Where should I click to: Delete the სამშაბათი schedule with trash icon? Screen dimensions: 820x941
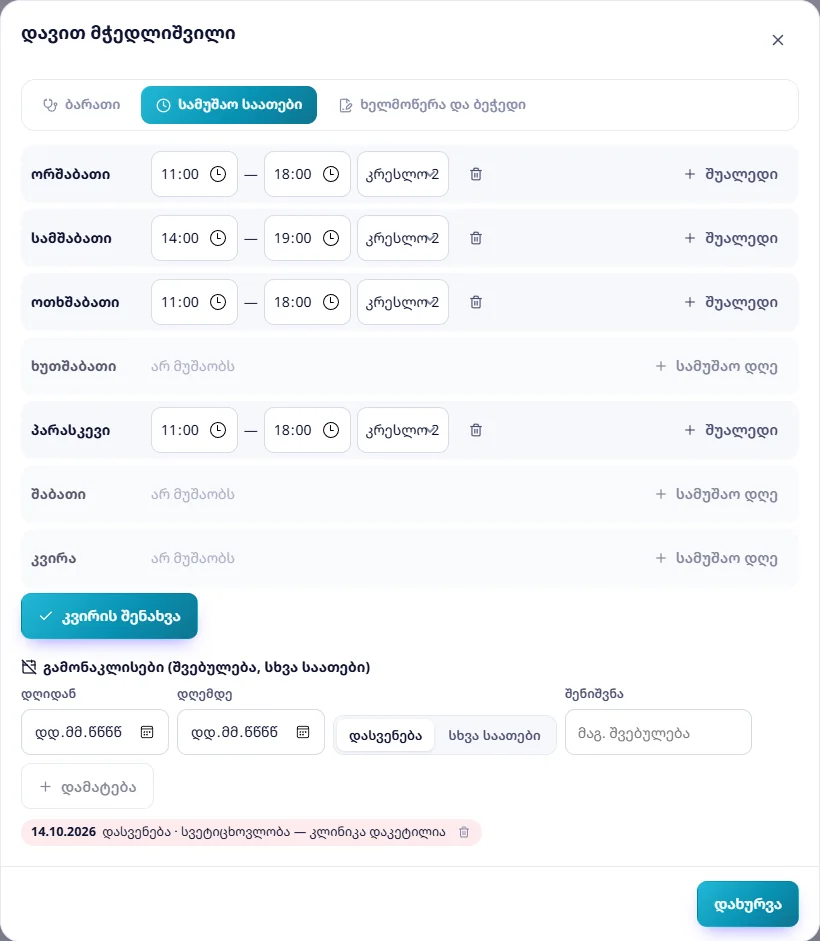click(475, 238)
